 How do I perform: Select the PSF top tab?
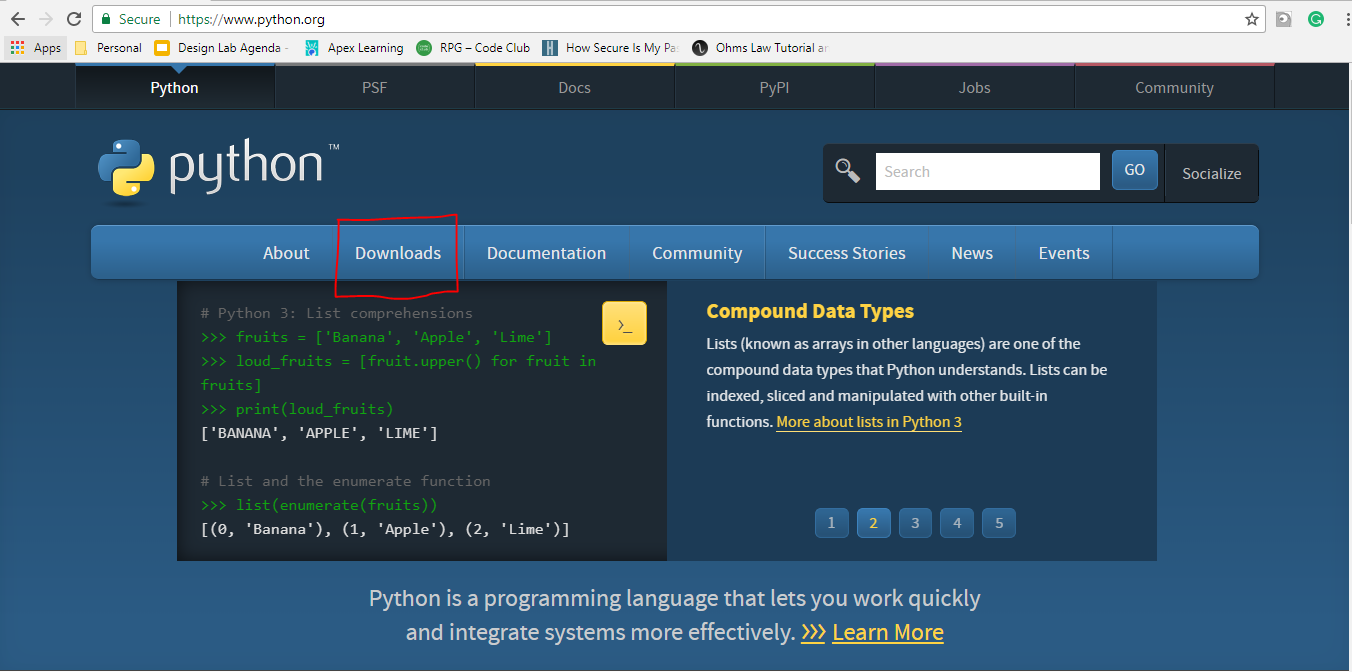click(374, 87)
